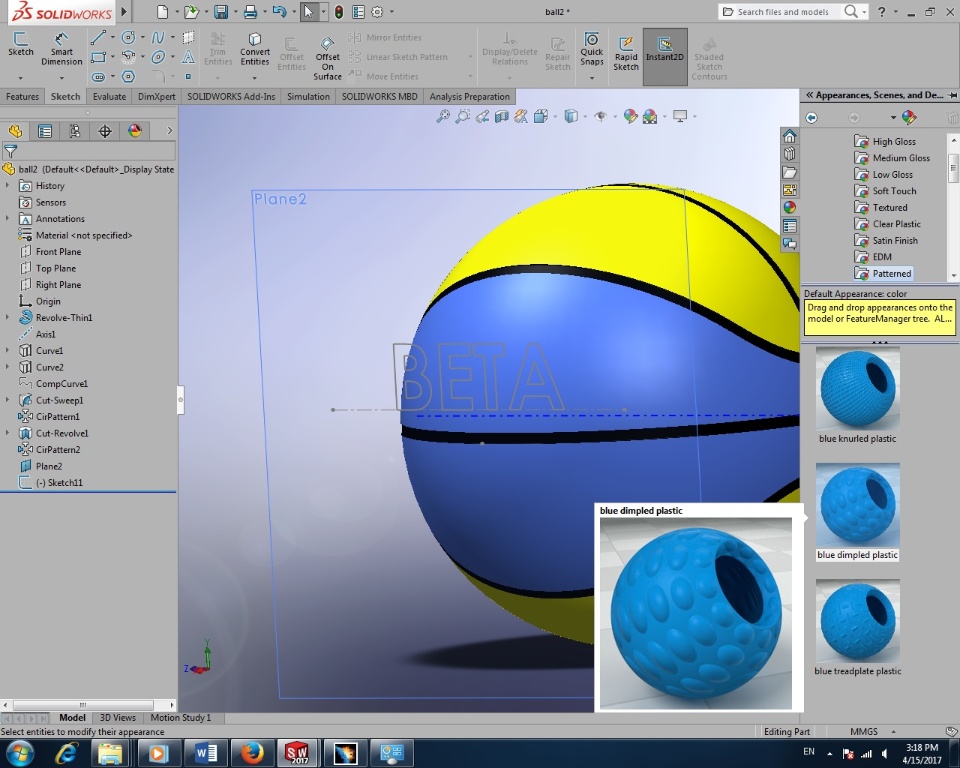This screenshot has width=960, height=768.
Task: Expand Cut-Sweep1 feature node
Action: pyautogui.click(x=7, y=400)
